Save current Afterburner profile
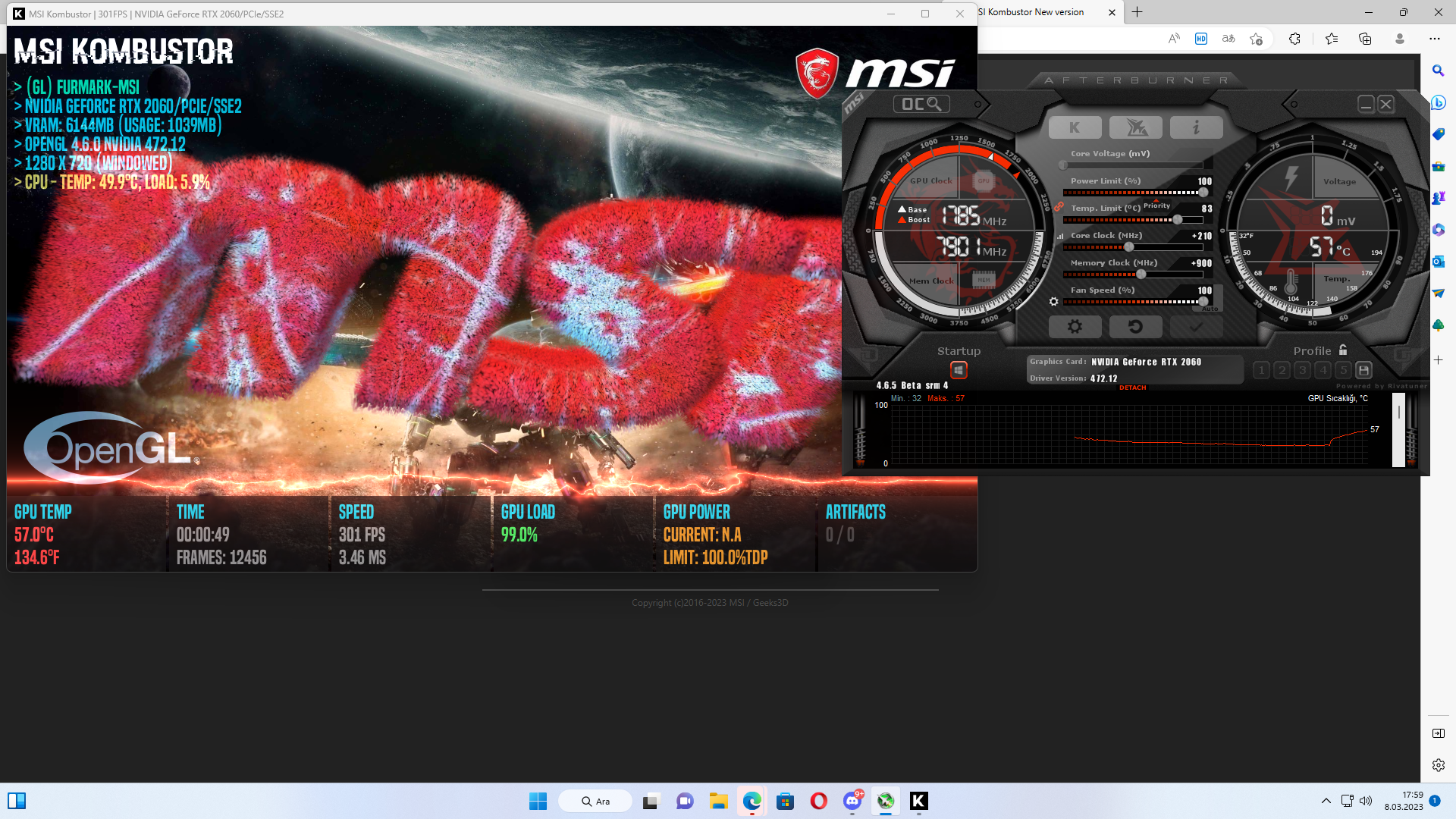This screenshot has width=1456, height=819. pos(1363,370)
